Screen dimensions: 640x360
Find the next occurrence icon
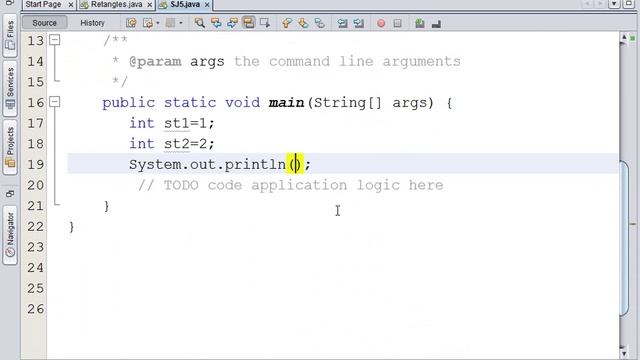(x=232, y=23)
